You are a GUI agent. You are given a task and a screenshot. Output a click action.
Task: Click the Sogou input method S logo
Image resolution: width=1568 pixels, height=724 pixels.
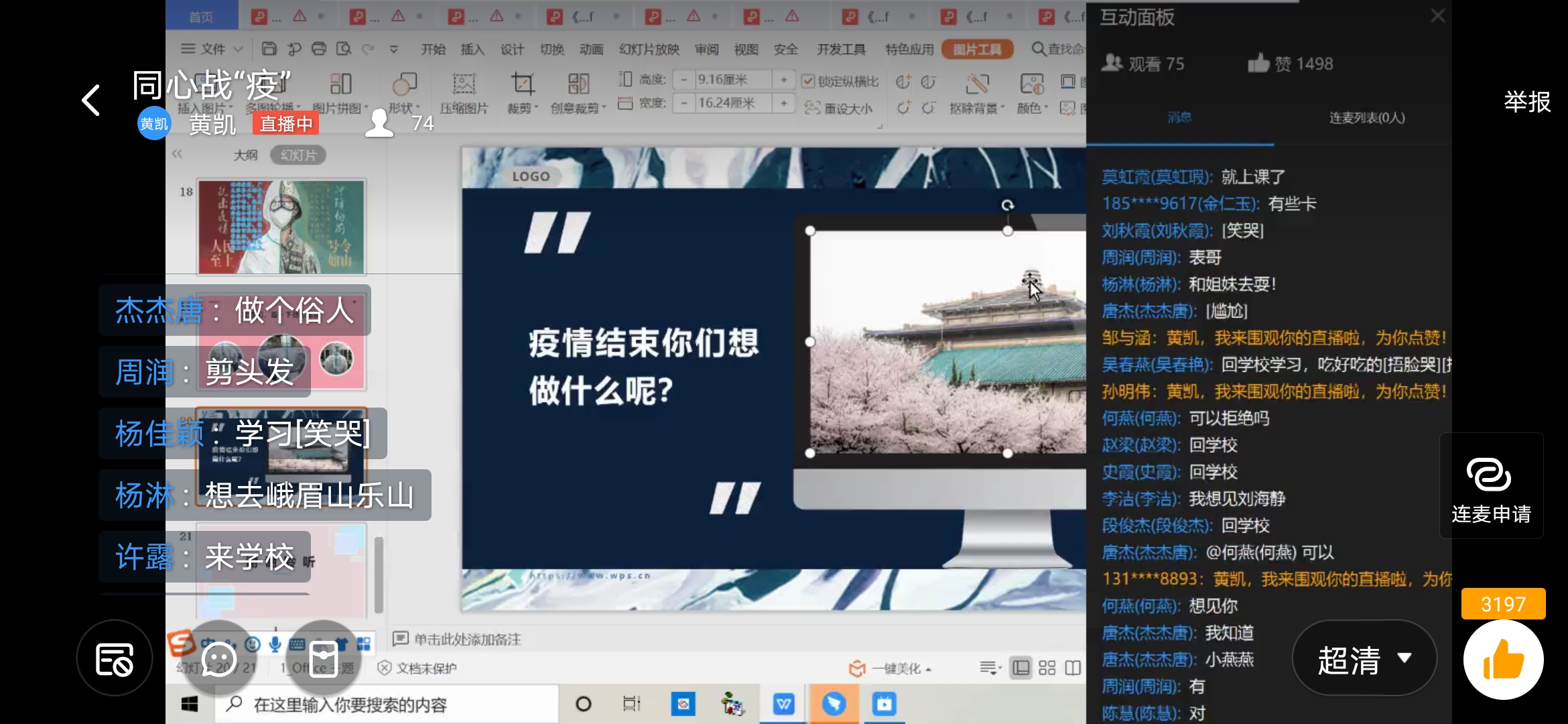click(181, 644)
